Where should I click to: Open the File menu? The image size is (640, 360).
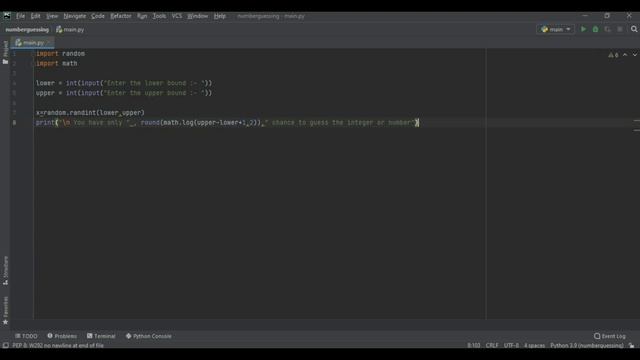(x=20, y=16)
